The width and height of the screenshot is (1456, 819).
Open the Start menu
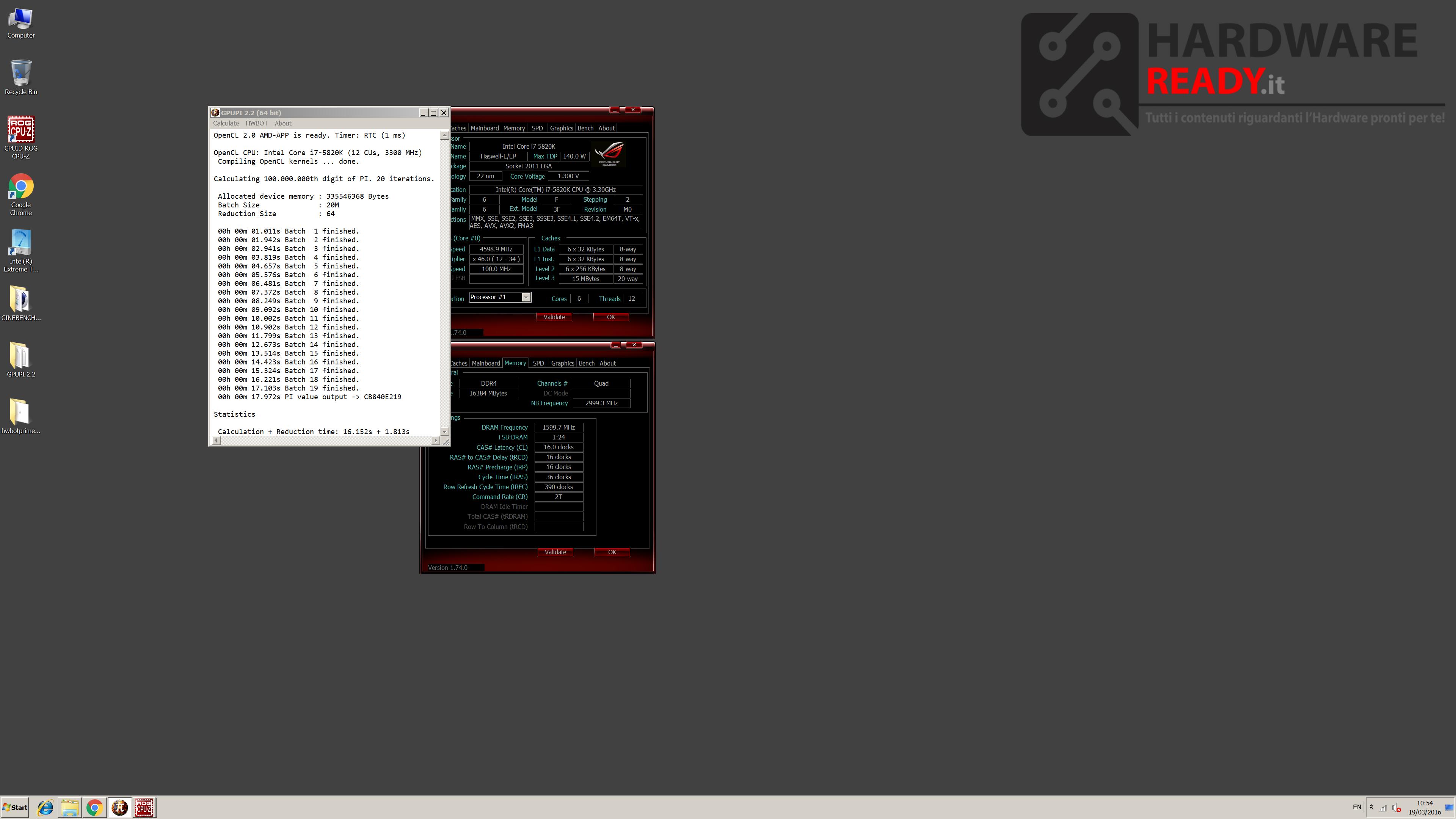[x=15, y=808]
